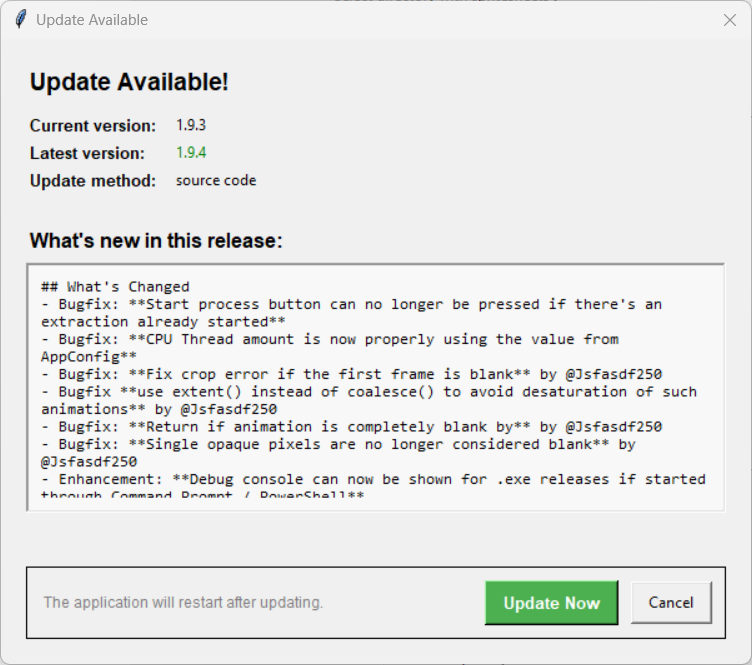752x665 pixels.
Task: Click the 'Single opaque pixels' bugfix line
Action: coord(338,453)
